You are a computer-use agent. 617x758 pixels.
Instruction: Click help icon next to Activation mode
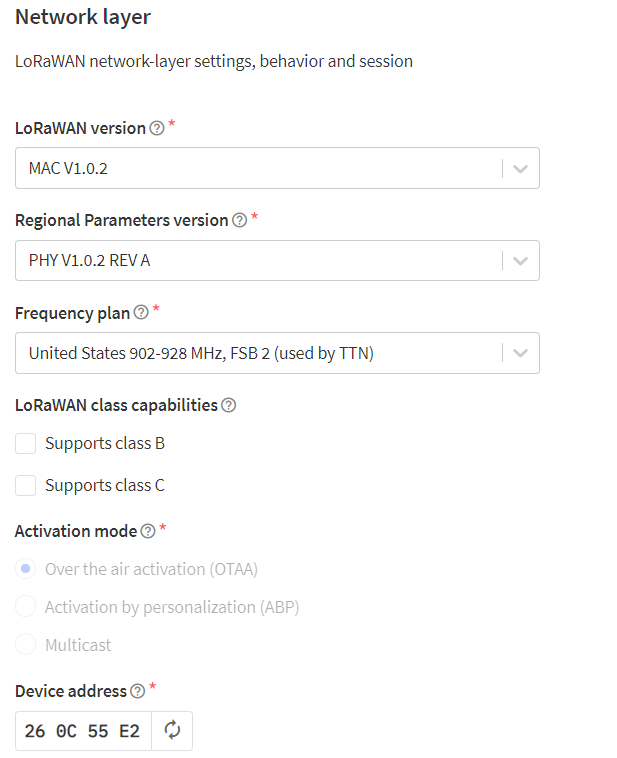(148, 531)
